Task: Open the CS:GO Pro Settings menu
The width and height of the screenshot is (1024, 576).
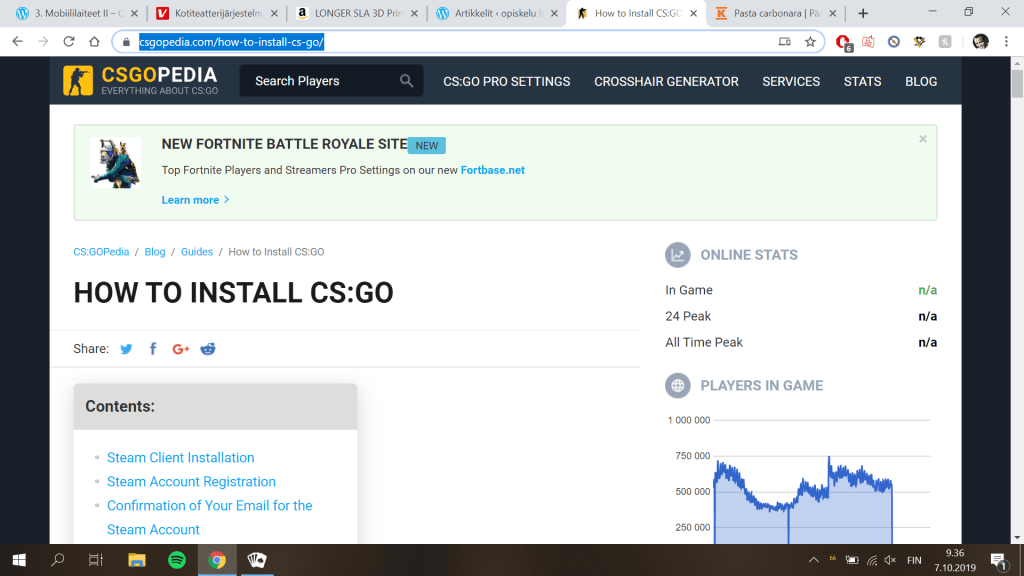Action: click(506, 81)
